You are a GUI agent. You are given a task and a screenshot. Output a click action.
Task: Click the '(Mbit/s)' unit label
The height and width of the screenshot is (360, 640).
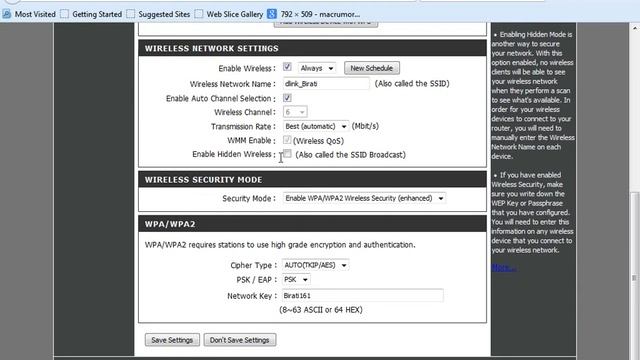365,126
